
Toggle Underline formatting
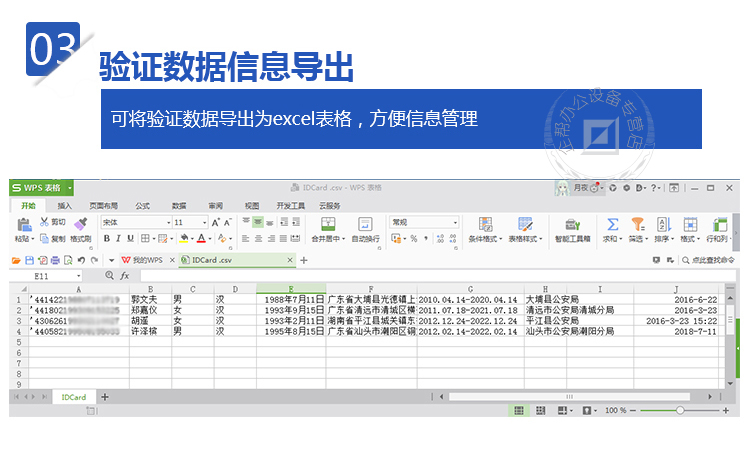(131, 239)
